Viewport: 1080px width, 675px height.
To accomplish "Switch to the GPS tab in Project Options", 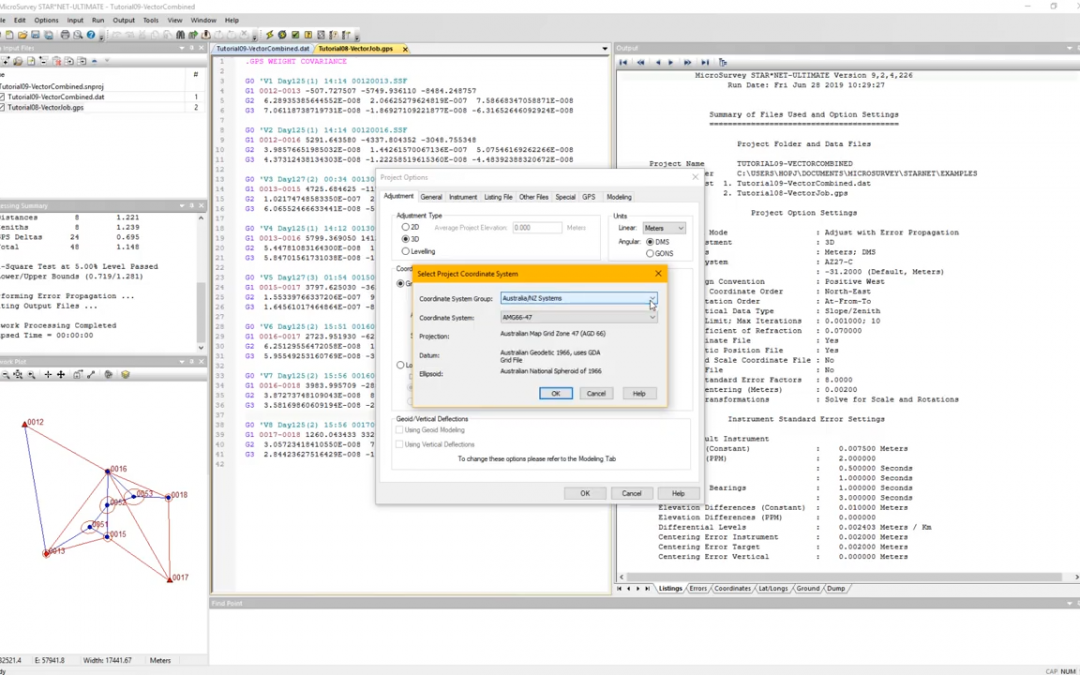I will [589, 197].
